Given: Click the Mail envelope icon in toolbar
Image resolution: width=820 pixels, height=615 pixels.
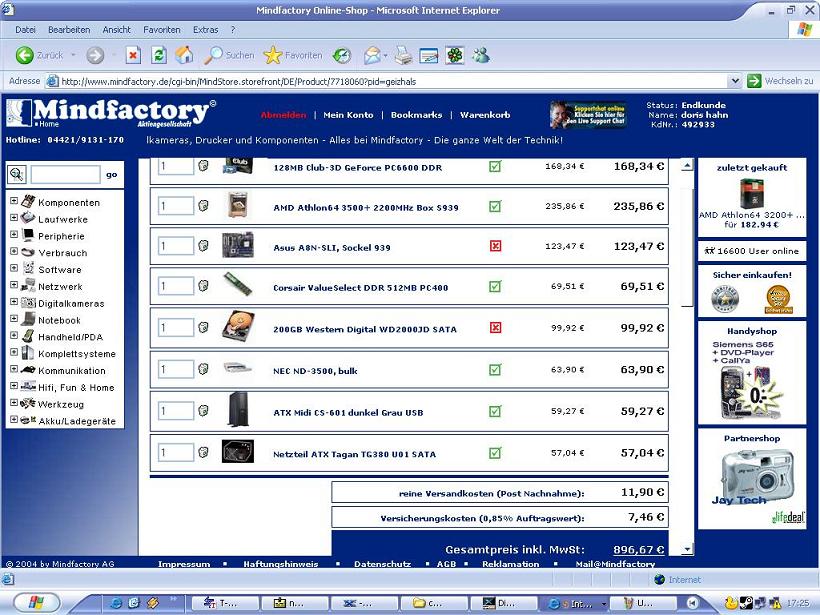Looking at the screenshot, I should click(x=372, y=55).
